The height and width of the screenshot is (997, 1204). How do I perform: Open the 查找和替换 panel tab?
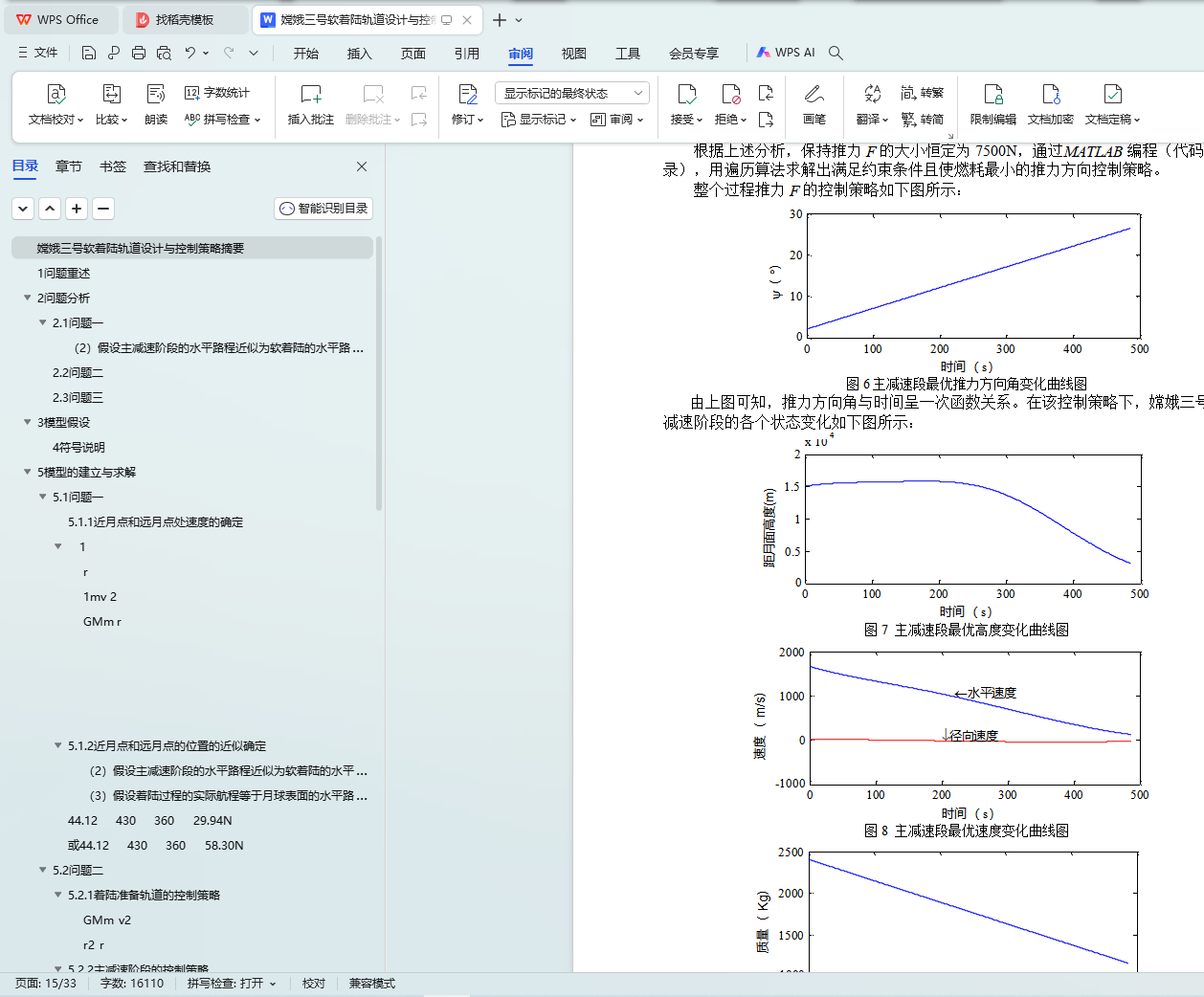click(x=177, y=166)
